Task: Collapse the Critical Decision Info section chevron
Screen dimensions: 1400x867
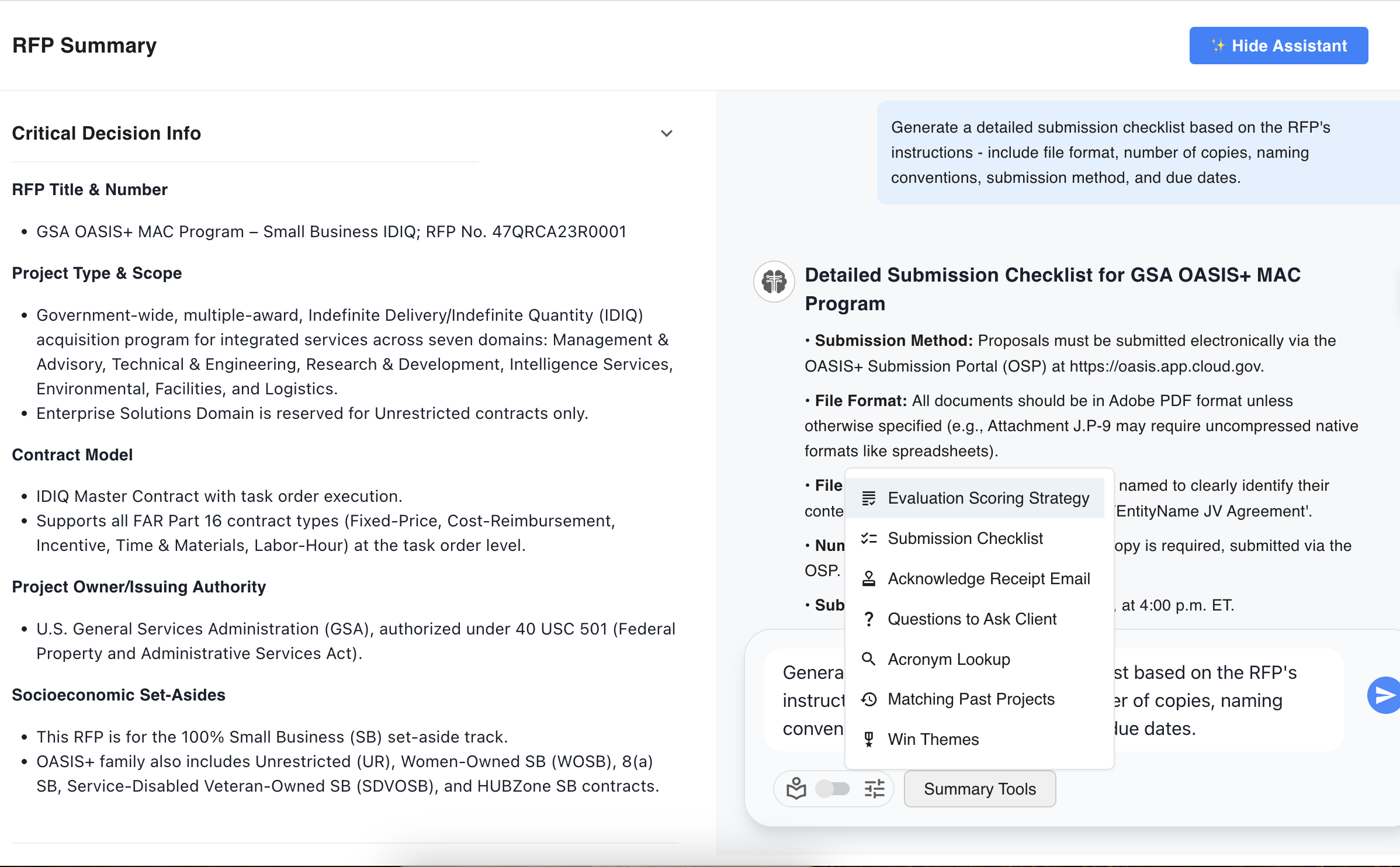Action: point(666,133)
